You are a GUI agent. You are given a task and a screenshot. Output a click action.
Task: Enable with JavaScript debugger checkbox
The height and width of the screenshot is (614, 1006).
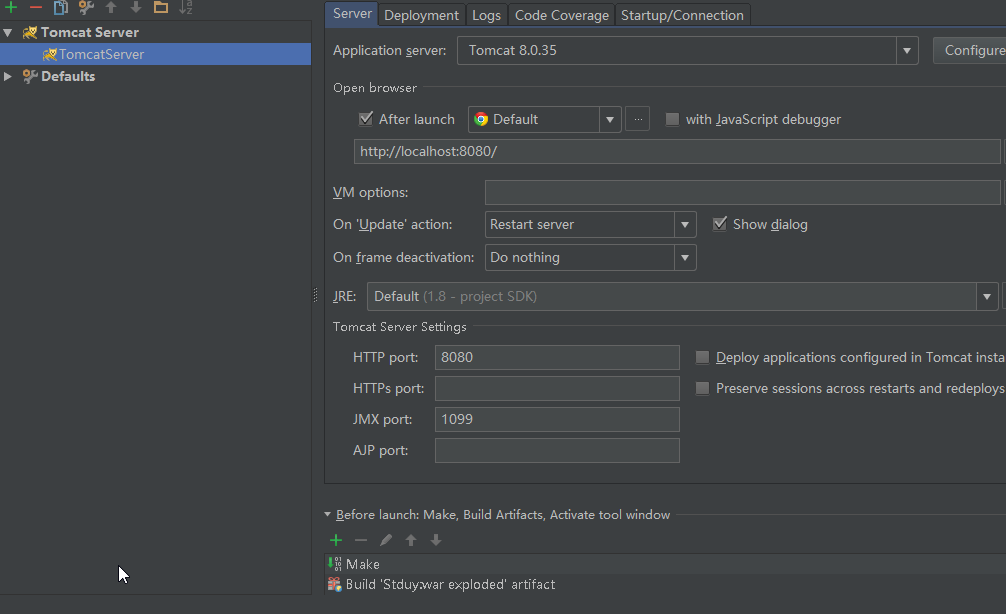[672, 119]
